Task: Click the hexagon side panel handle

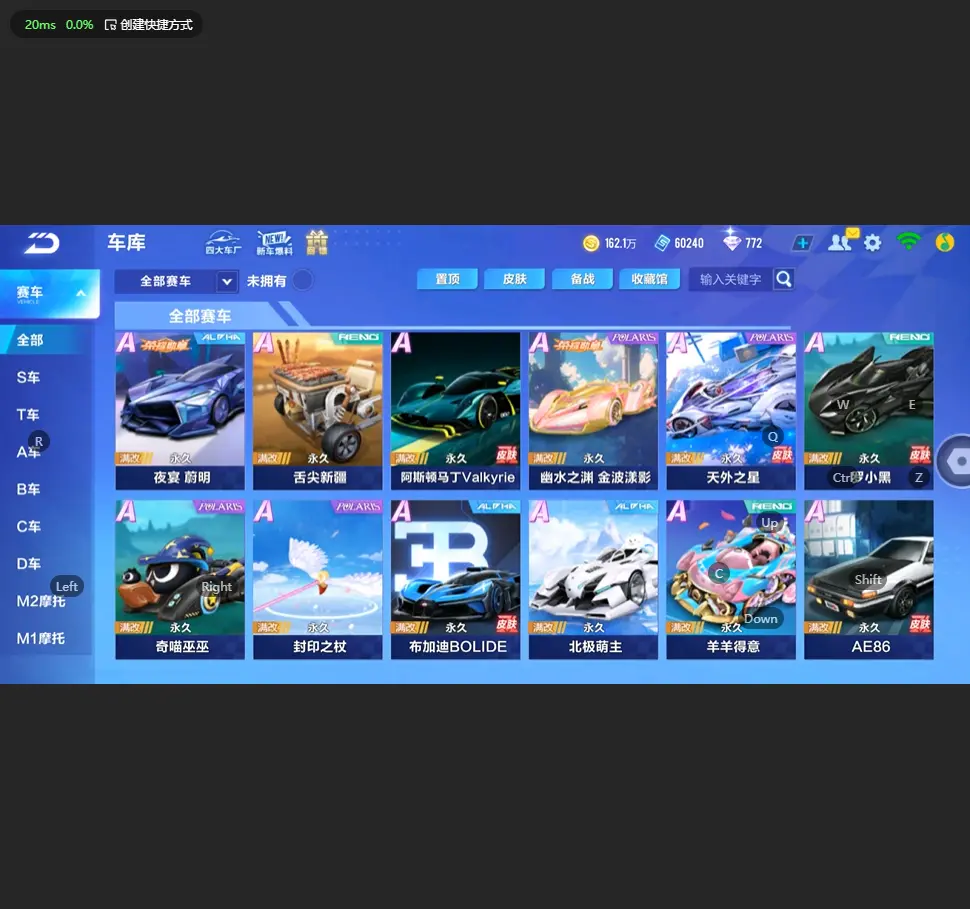Action: point(957,461)
